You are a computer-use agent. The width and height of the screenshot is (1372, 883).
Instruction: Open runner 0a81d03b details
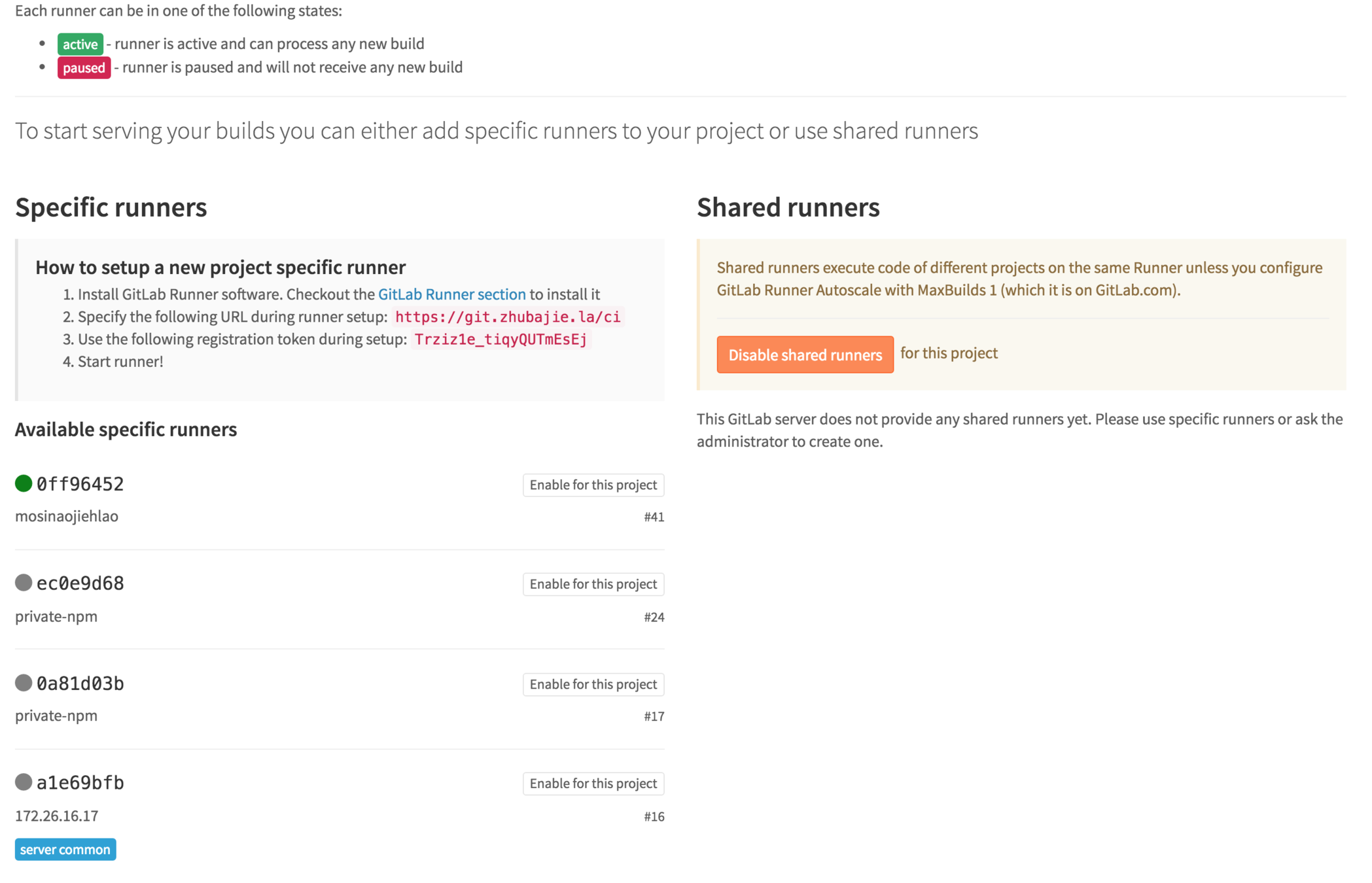click(x=80, y=684)
